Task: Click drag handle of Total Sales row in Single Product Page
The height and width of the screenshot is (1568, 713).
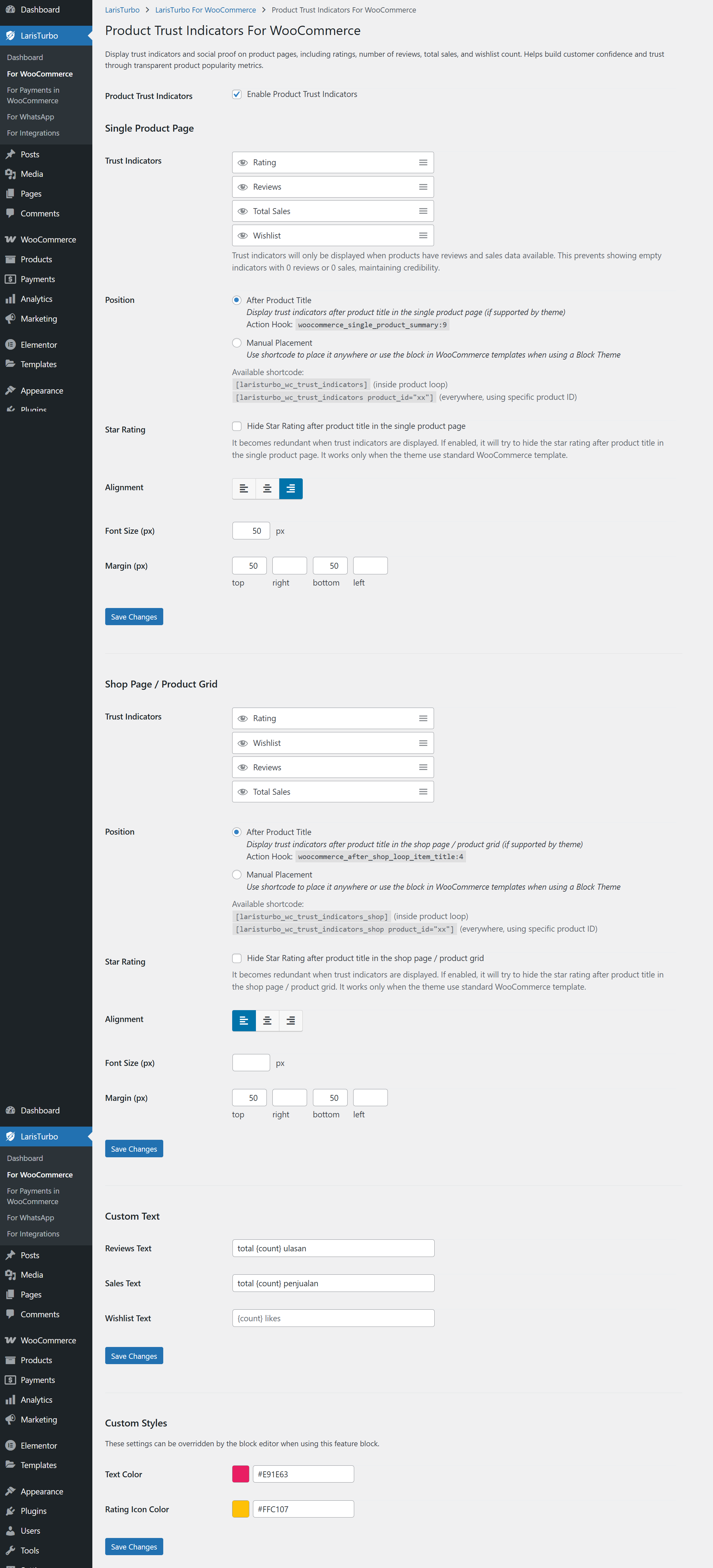Action: (423, 211)
